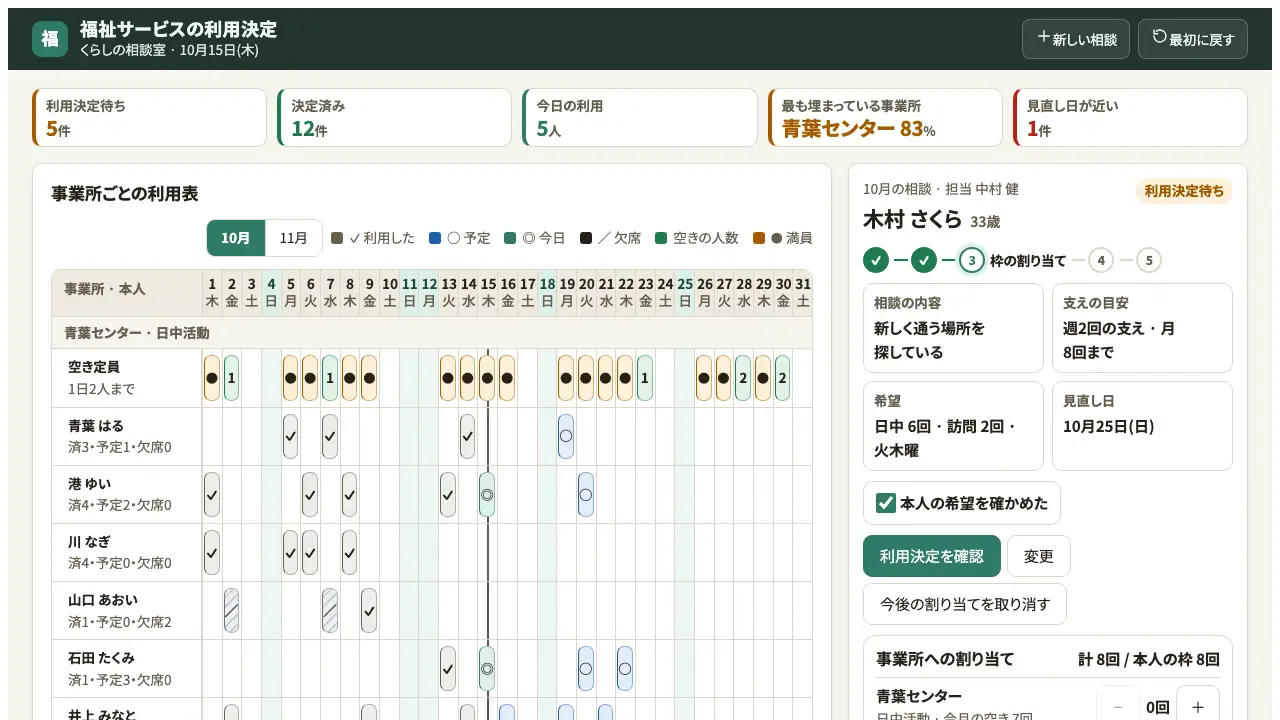Select the 15 木 date column header
Image resolution: width=1280 pixels, height=720 pixels.
click(x=487, y=293)
